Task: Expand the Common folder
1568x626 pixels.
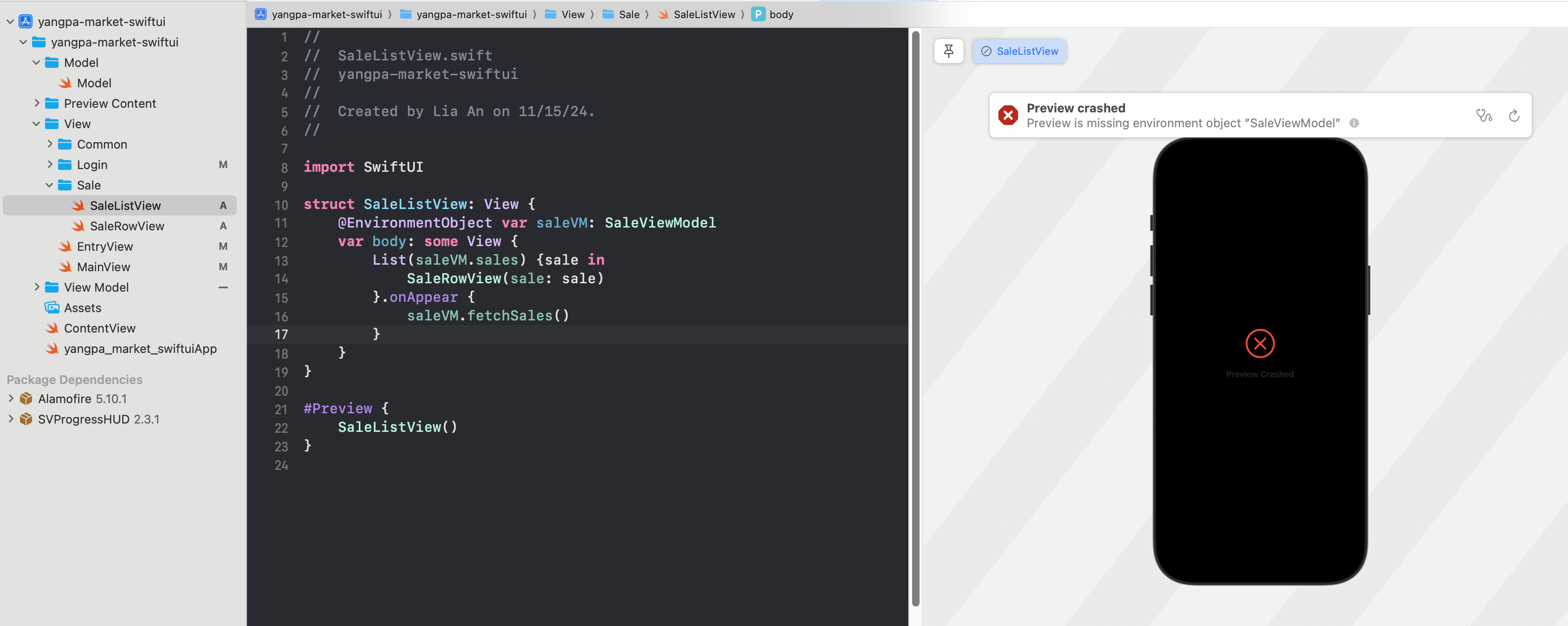Action: click(x=49, y=144)
